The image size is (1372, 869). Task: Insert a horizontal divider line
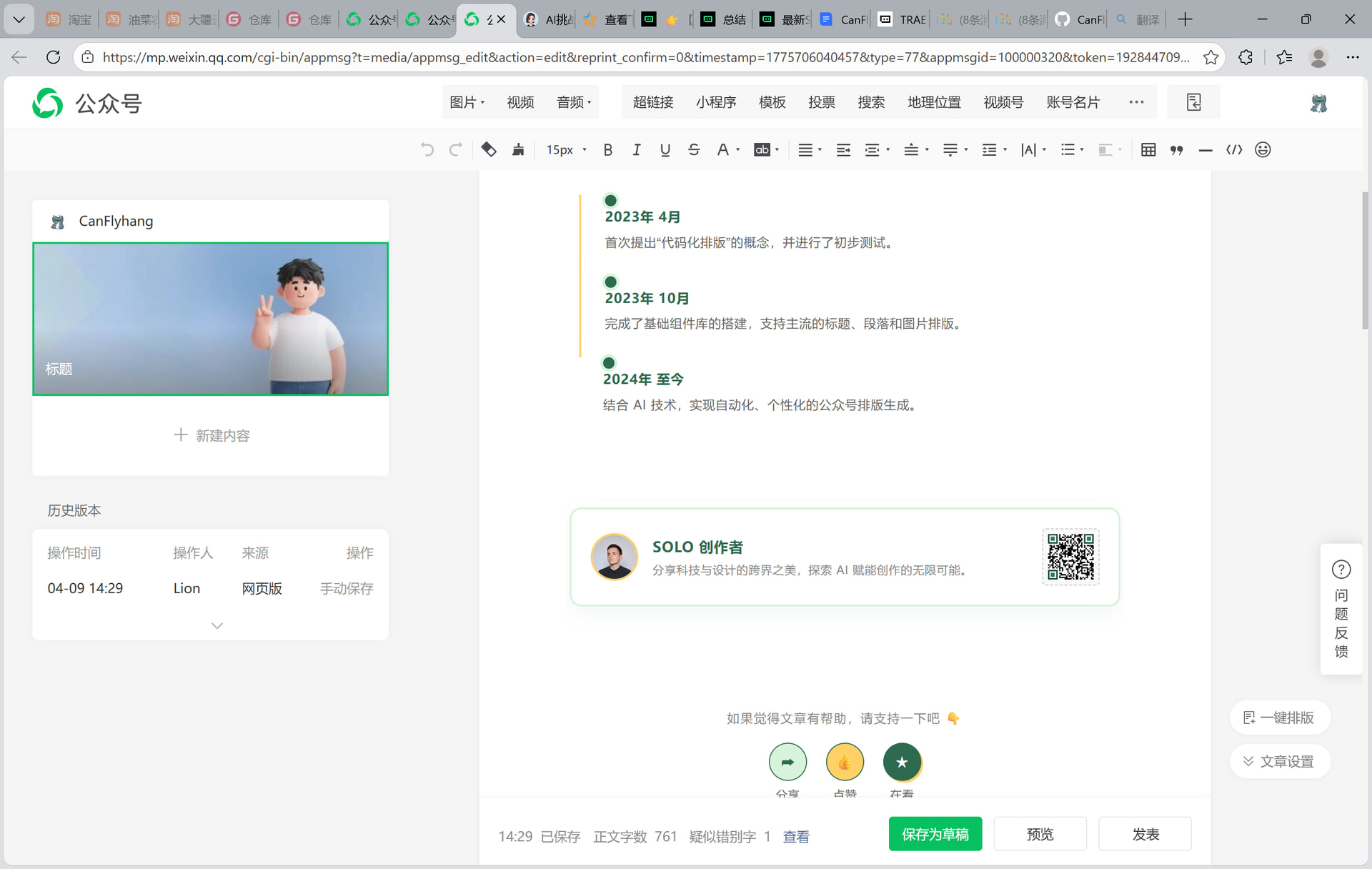[x=1206, y=150]
